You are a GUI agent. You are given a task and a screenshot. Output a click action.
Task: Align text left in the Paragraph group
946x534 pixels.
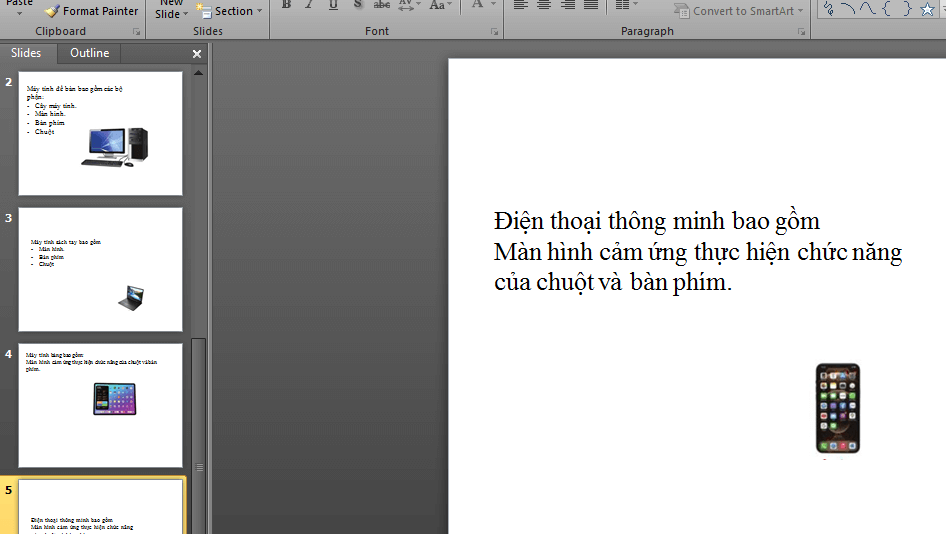point(521,5)
